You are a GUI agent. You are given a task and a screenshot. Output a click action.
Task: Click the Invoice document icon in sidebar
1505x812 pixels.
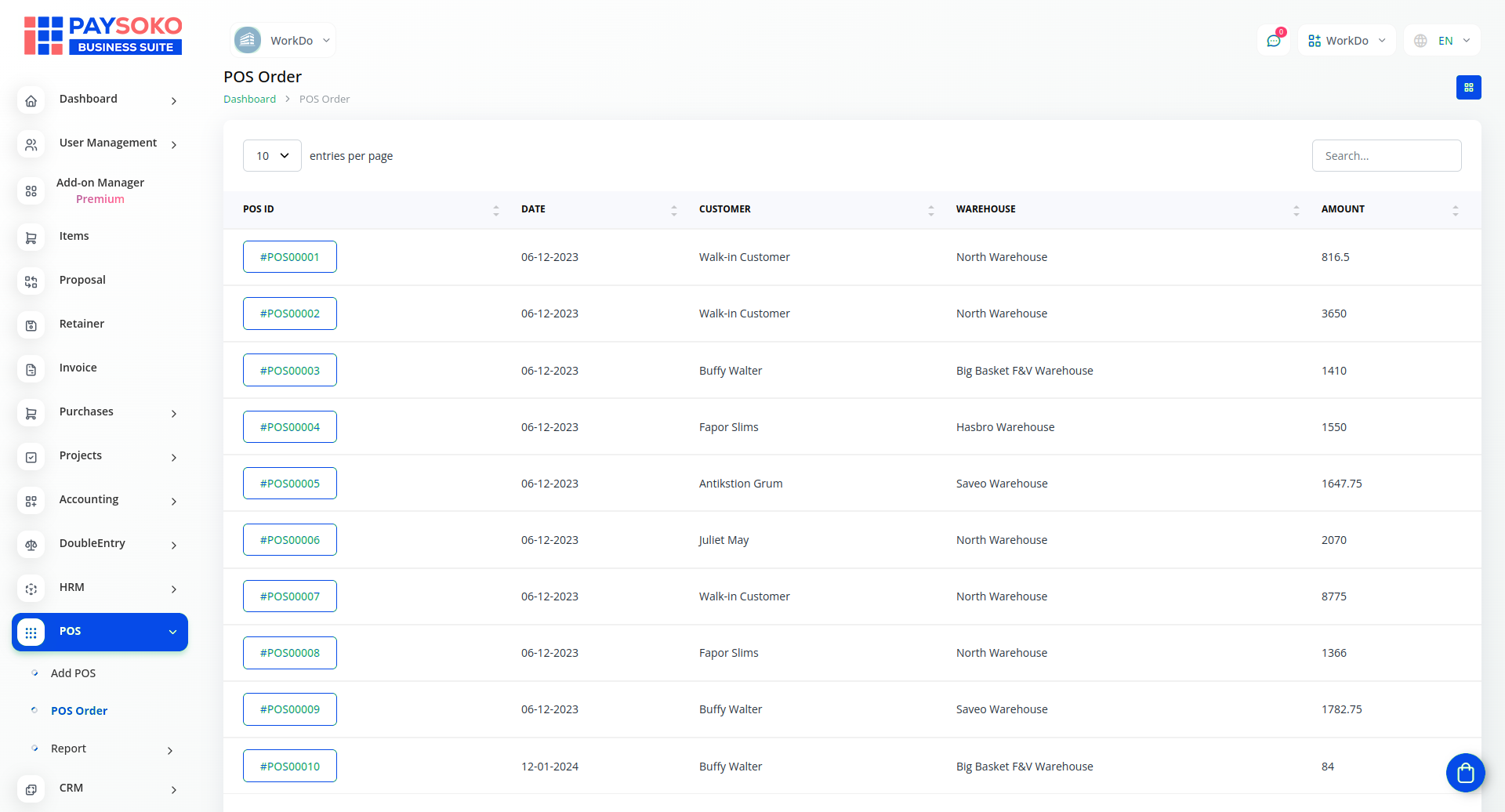(31, 370)
